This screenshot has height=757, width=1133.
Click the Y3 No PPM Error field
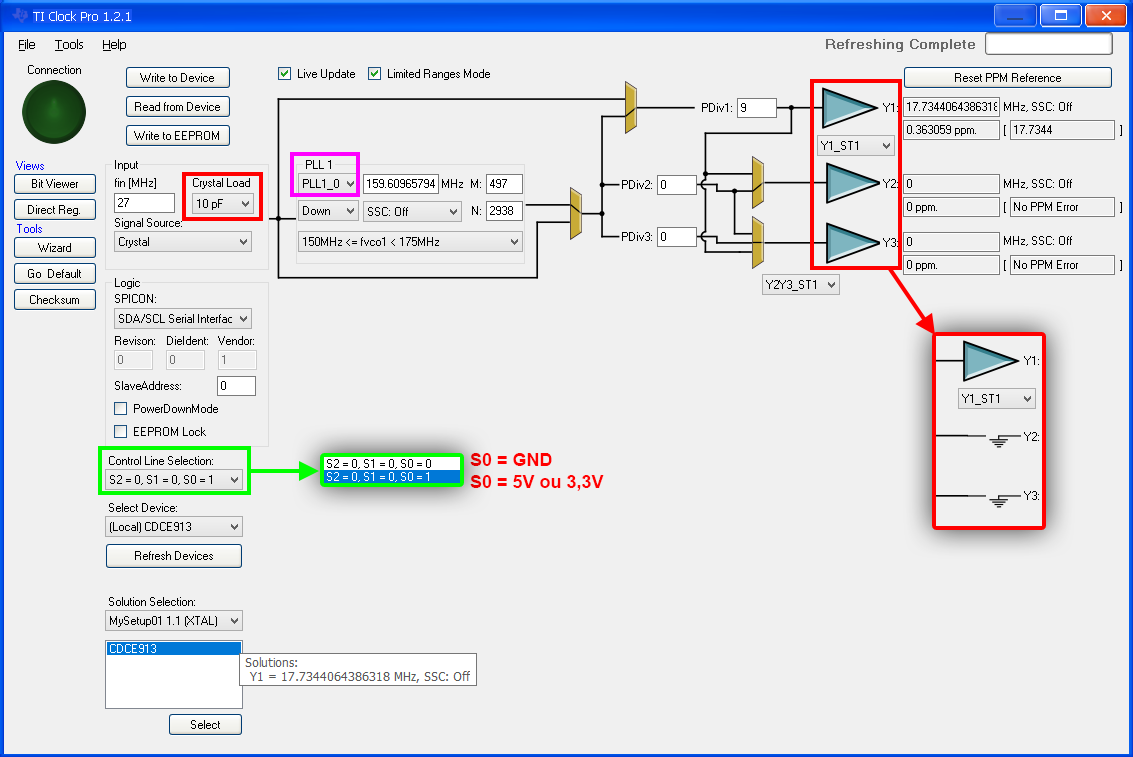pyautogui.click(x=1062, y=265)
